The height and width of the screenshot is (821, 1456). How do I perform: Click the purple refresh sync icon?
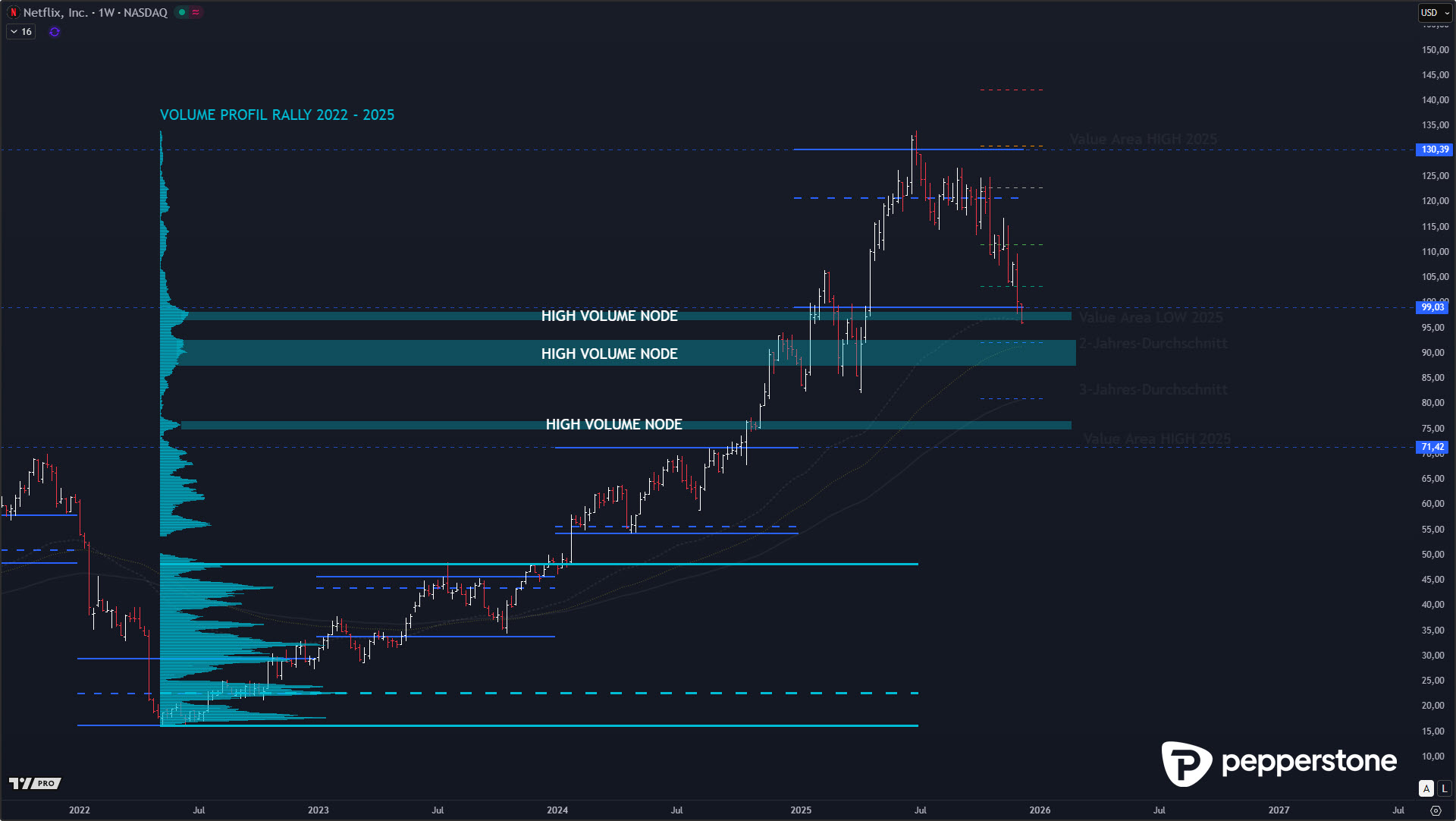[55, 32]
